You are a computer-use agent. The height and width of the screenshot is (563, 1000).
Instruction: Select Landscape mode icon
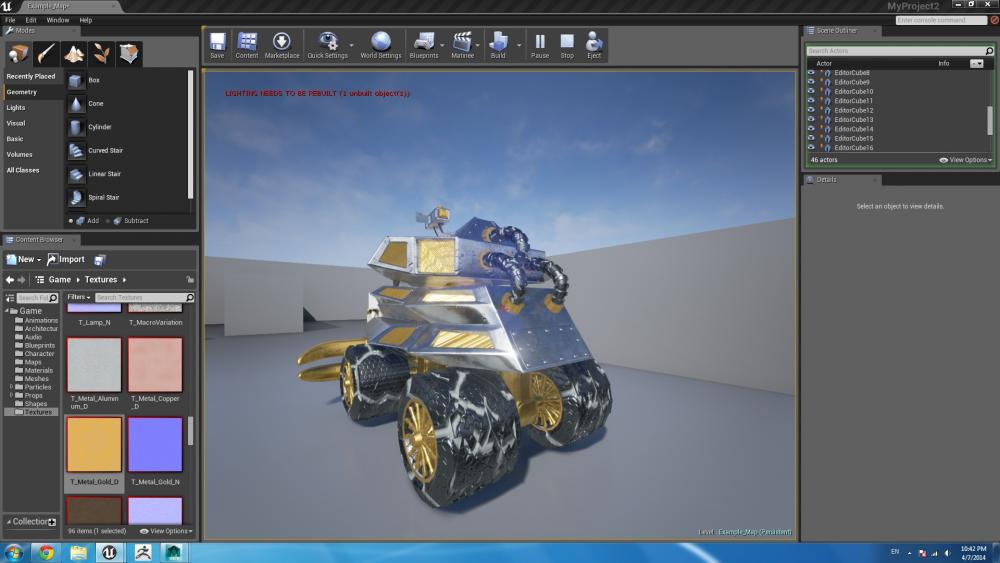(74, 54)
